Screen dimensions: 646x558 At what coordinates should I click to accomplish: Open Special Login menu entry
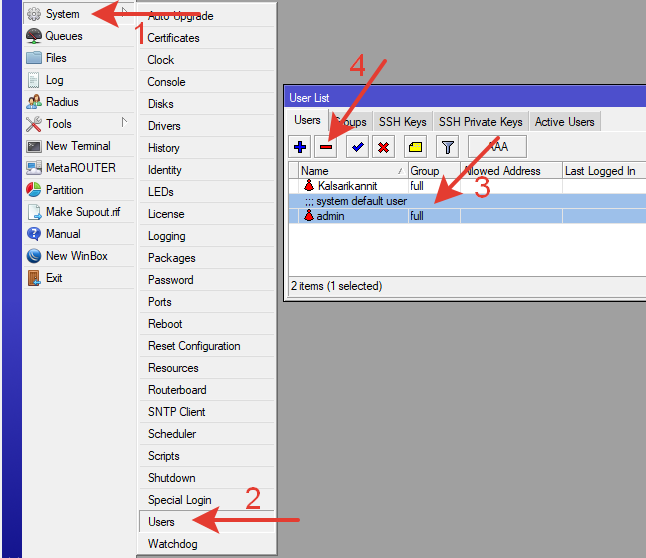(207, 500)
